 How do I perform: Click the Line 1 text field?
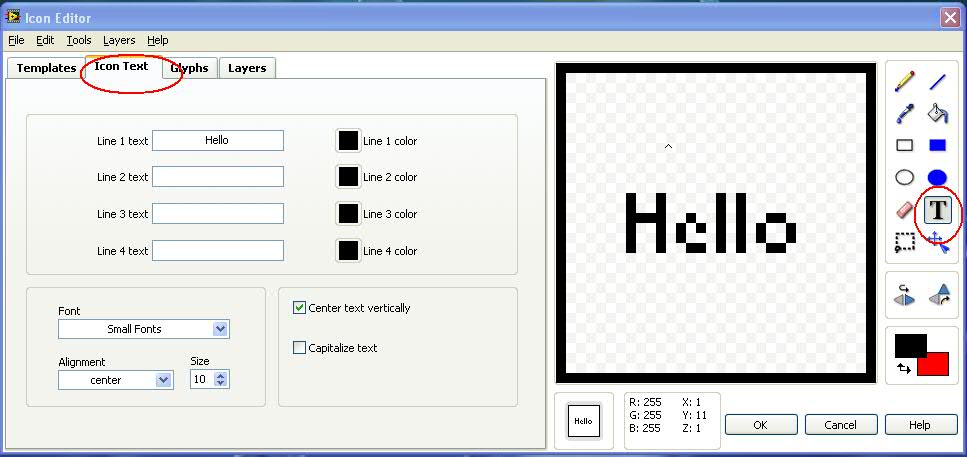218,141
